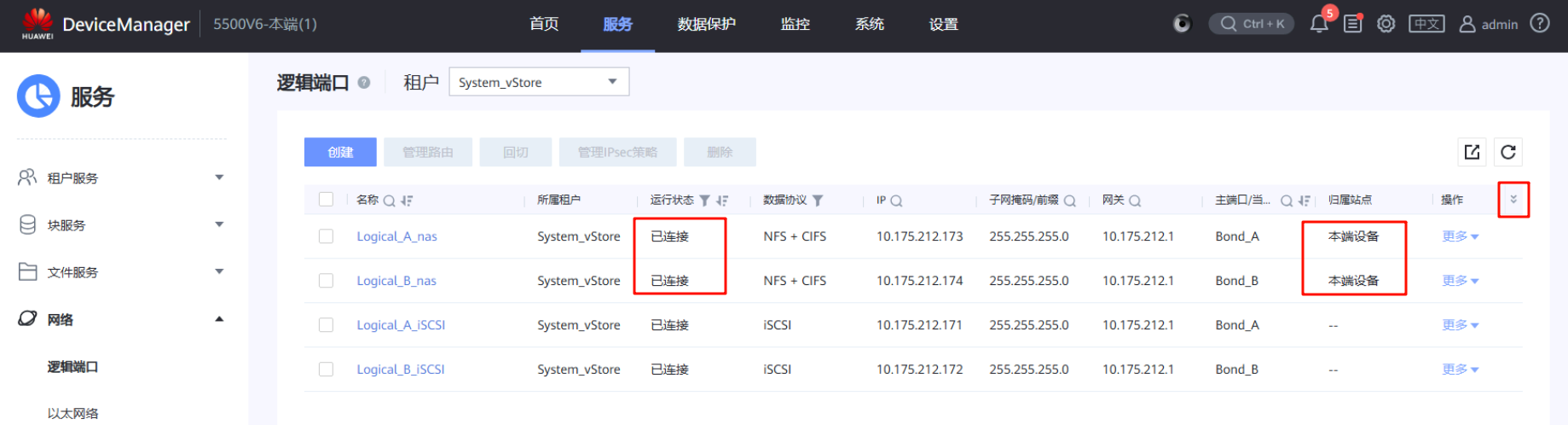Filter by running status funnel icon
Viewport: 1568px width, 425px height.
[x=704, y=201]
